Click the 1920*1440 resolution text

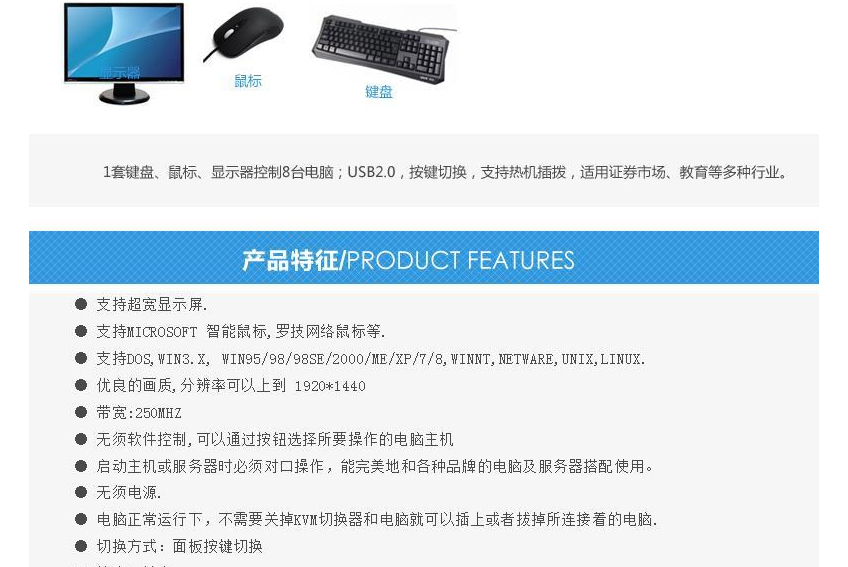(x=330, y=386)
